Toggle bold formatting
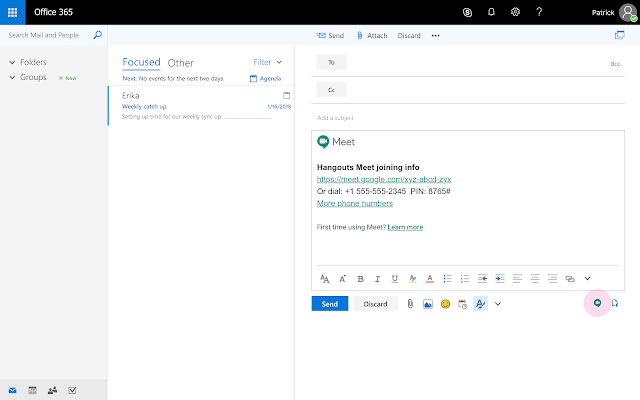This screenshot has width=640, height=400. click(x=360, y=278)
